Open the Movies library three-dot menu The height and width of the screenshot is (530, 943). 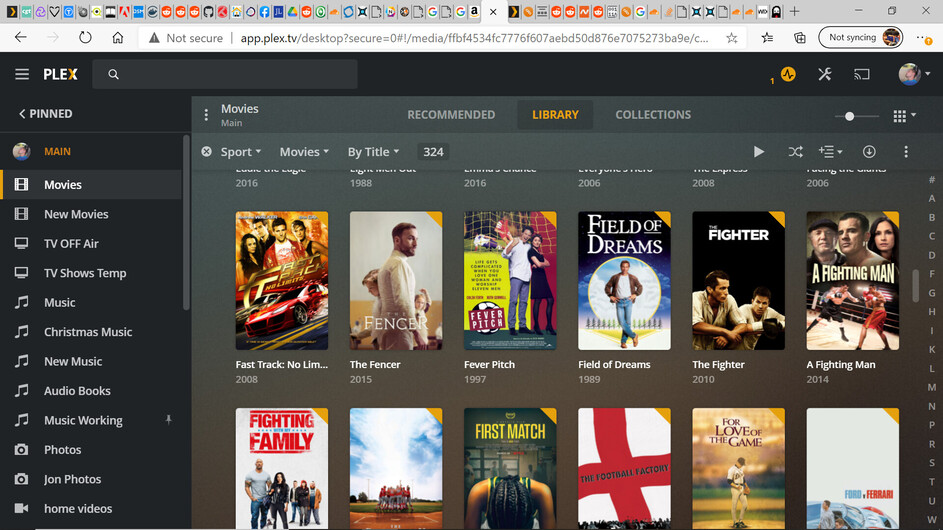coord(206,114)
